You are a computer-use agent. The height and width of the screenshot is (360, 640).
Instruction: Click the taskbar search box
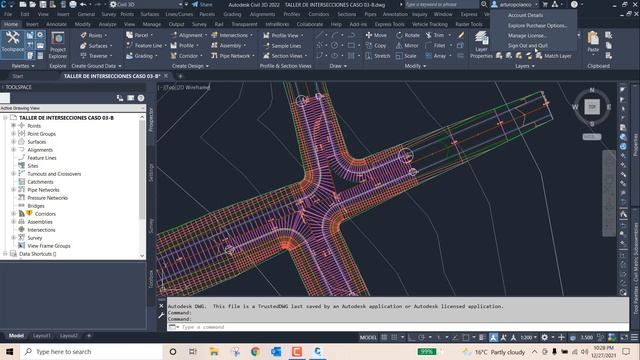(x=91, y=351)
